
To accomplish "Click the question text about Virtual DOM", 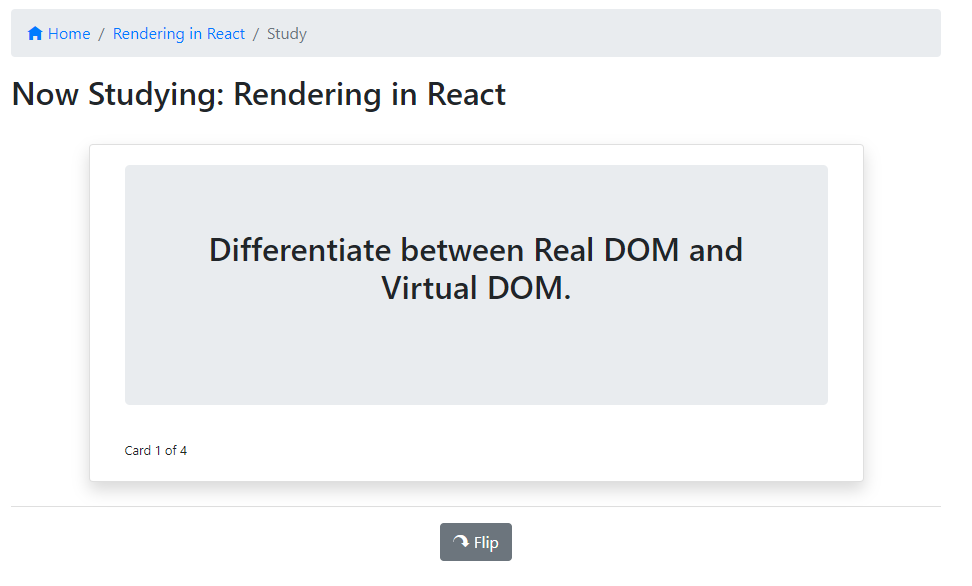I will pyautogui.click(x=476, y=268).
